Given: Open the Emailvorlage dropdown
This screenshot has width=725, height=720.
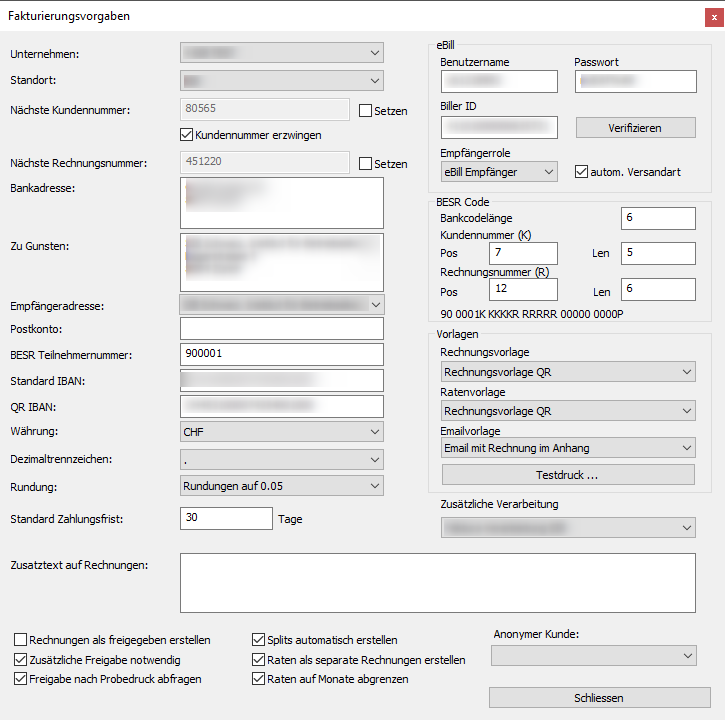Looking at the screenshot, I should (567, 448).
